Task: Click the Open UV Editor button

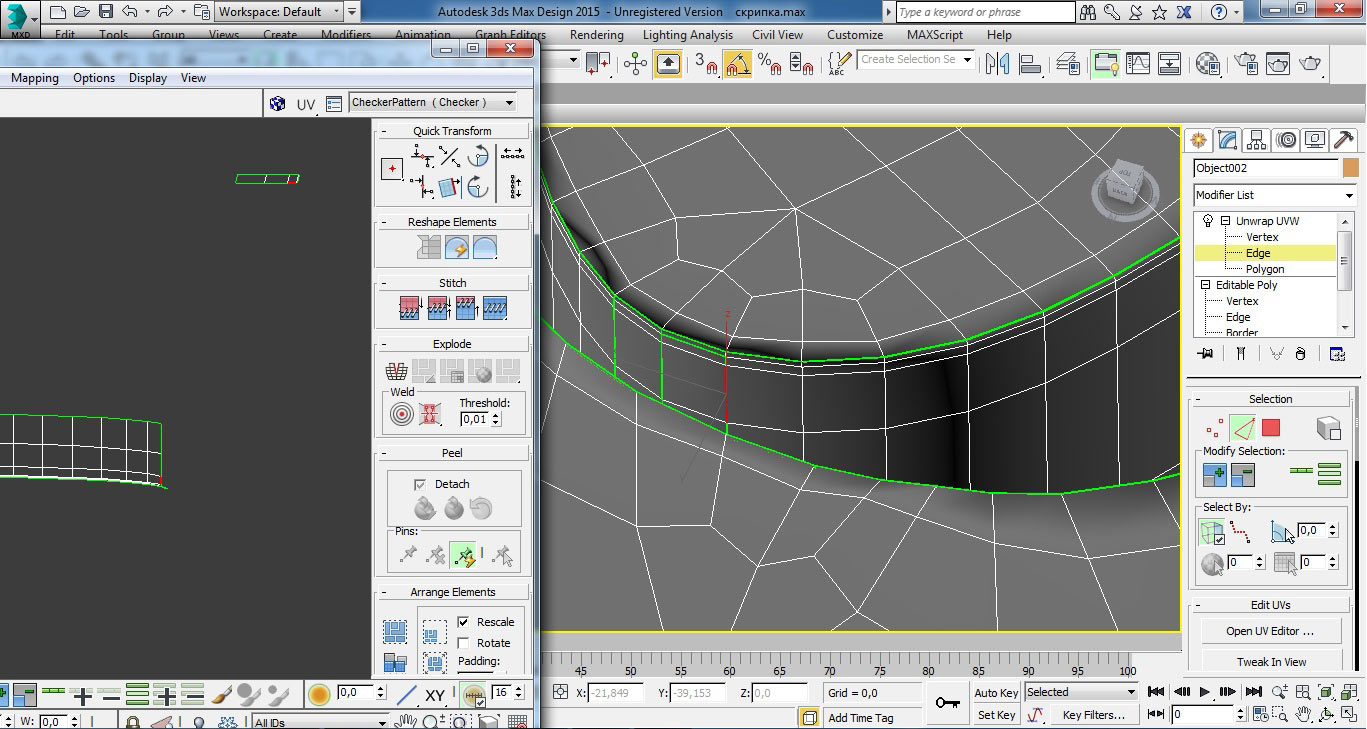Action: click(x=1270, y=631)
